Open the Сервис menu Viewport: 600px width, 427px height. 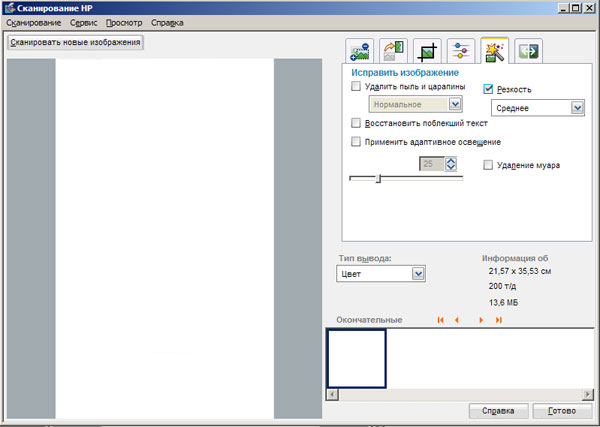83,23
